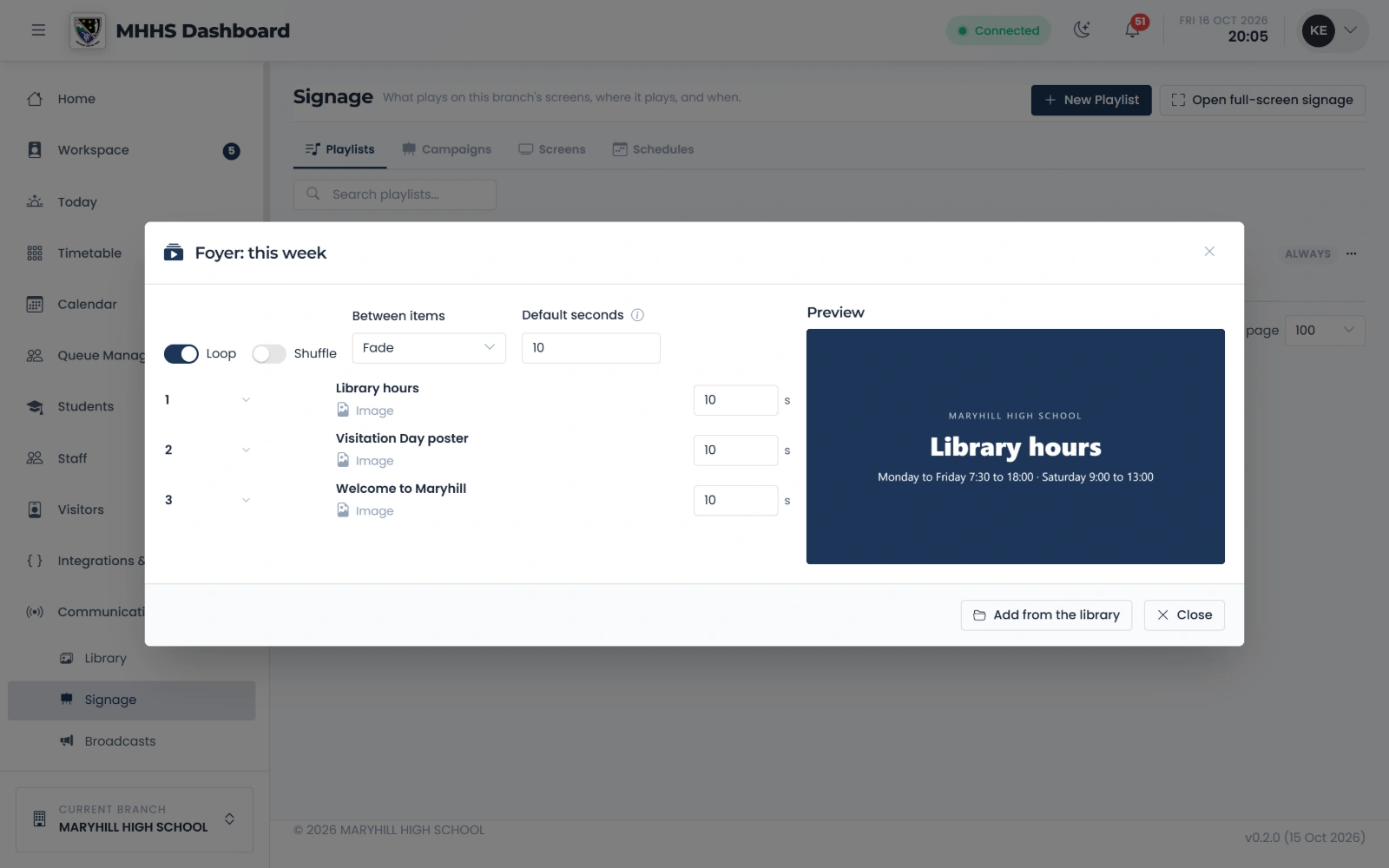Switch the current branch selector

(135, 819)
